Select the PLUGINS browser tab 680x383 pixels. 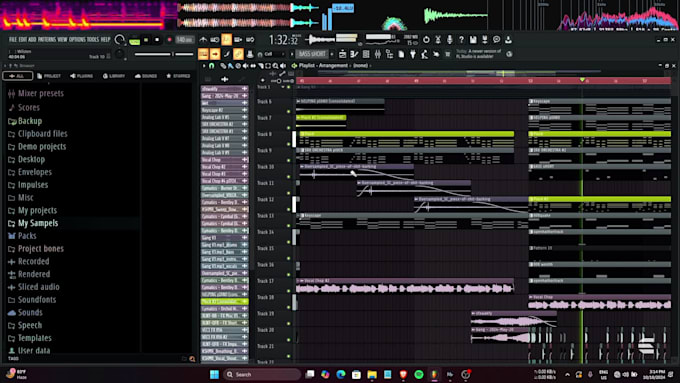[x=82, y=76]
